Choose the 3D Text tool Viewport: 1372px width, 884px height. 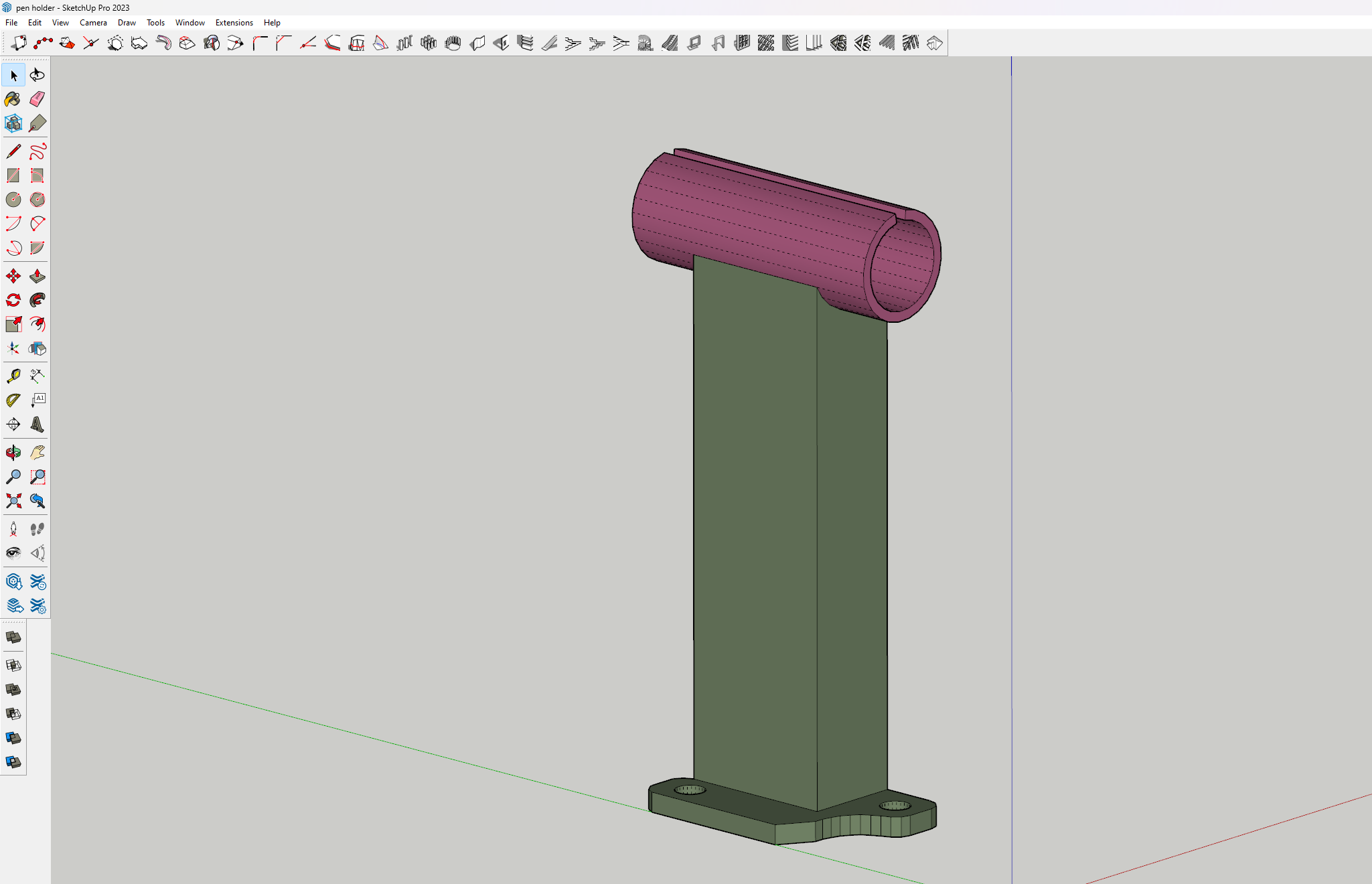pyautogui.click(x=37, y=424)
